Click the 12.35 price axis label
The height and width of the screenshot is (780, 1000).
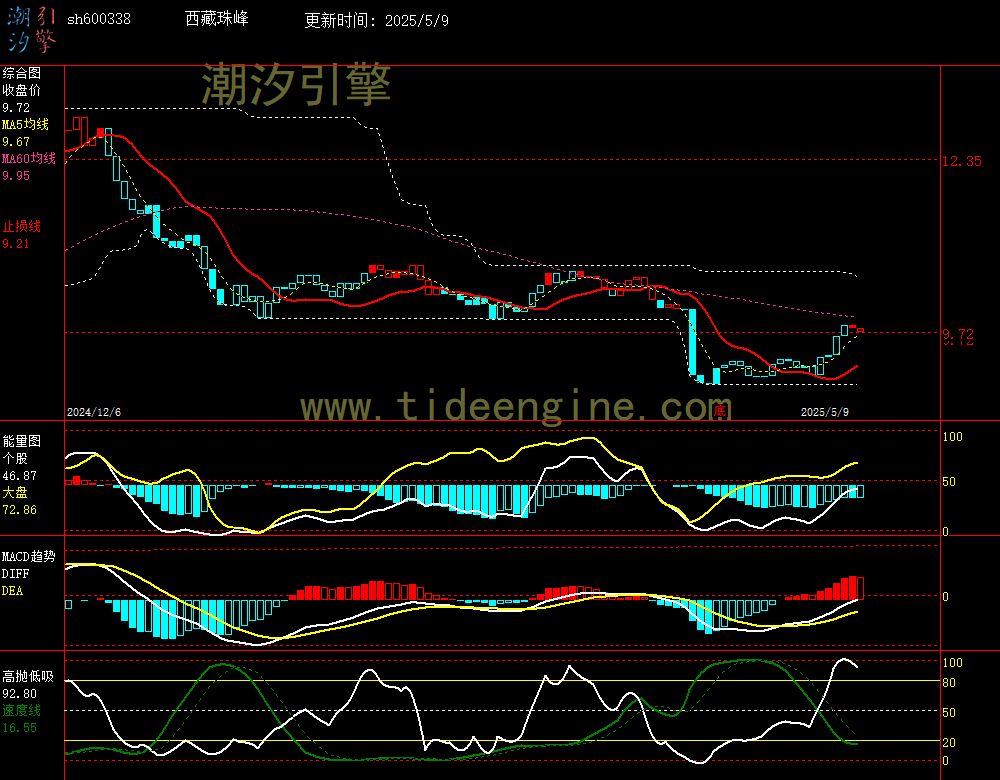[962, 161]
